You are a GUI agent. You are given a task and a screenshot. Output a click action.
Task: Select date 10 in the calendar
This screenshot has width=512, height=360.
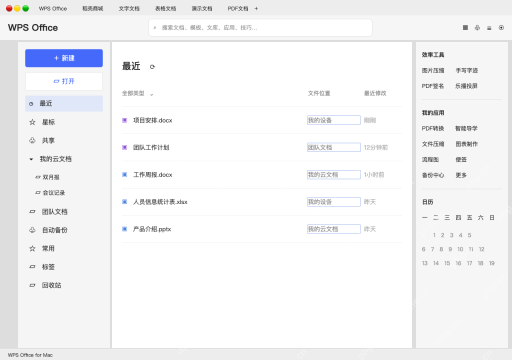[460, 249]
